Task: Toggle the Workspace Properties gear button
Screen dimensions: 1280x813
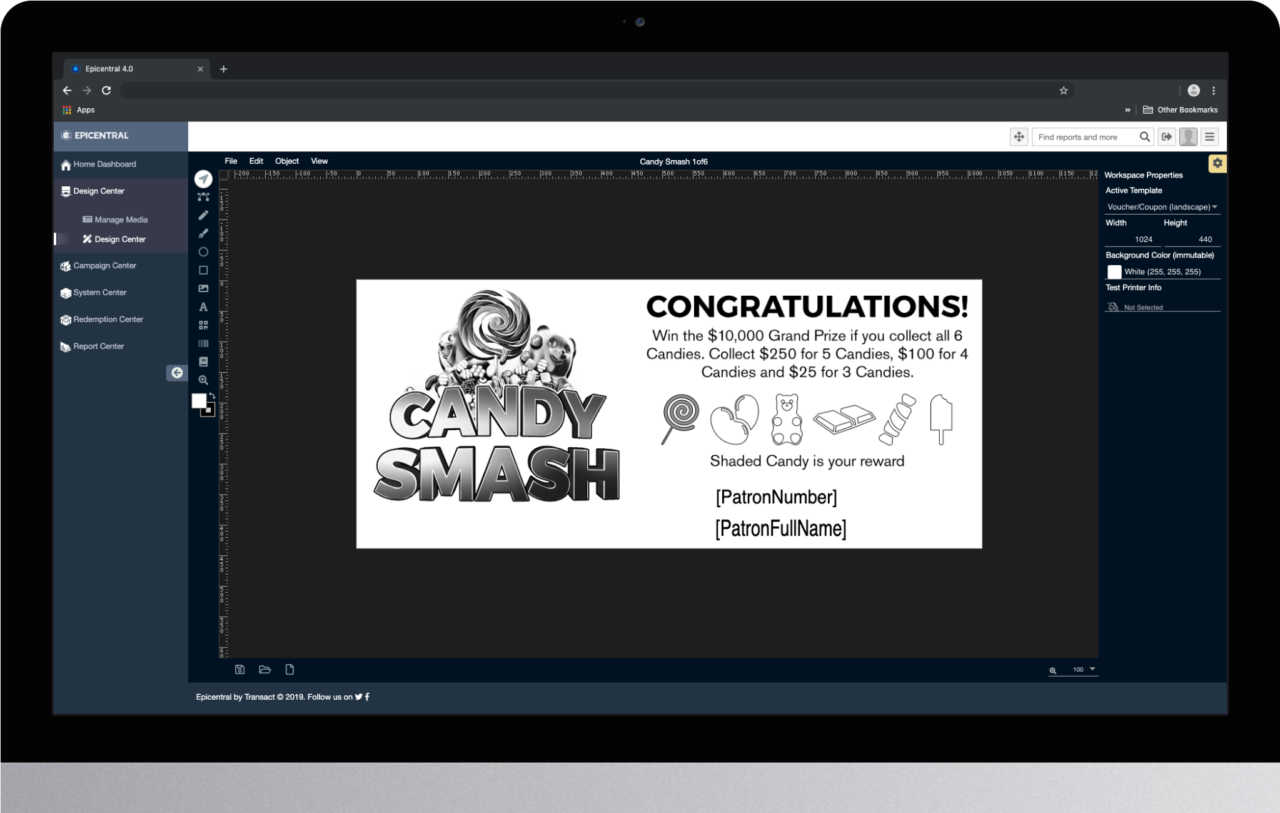Action: pyautogui.click(x=1217, y=164)
